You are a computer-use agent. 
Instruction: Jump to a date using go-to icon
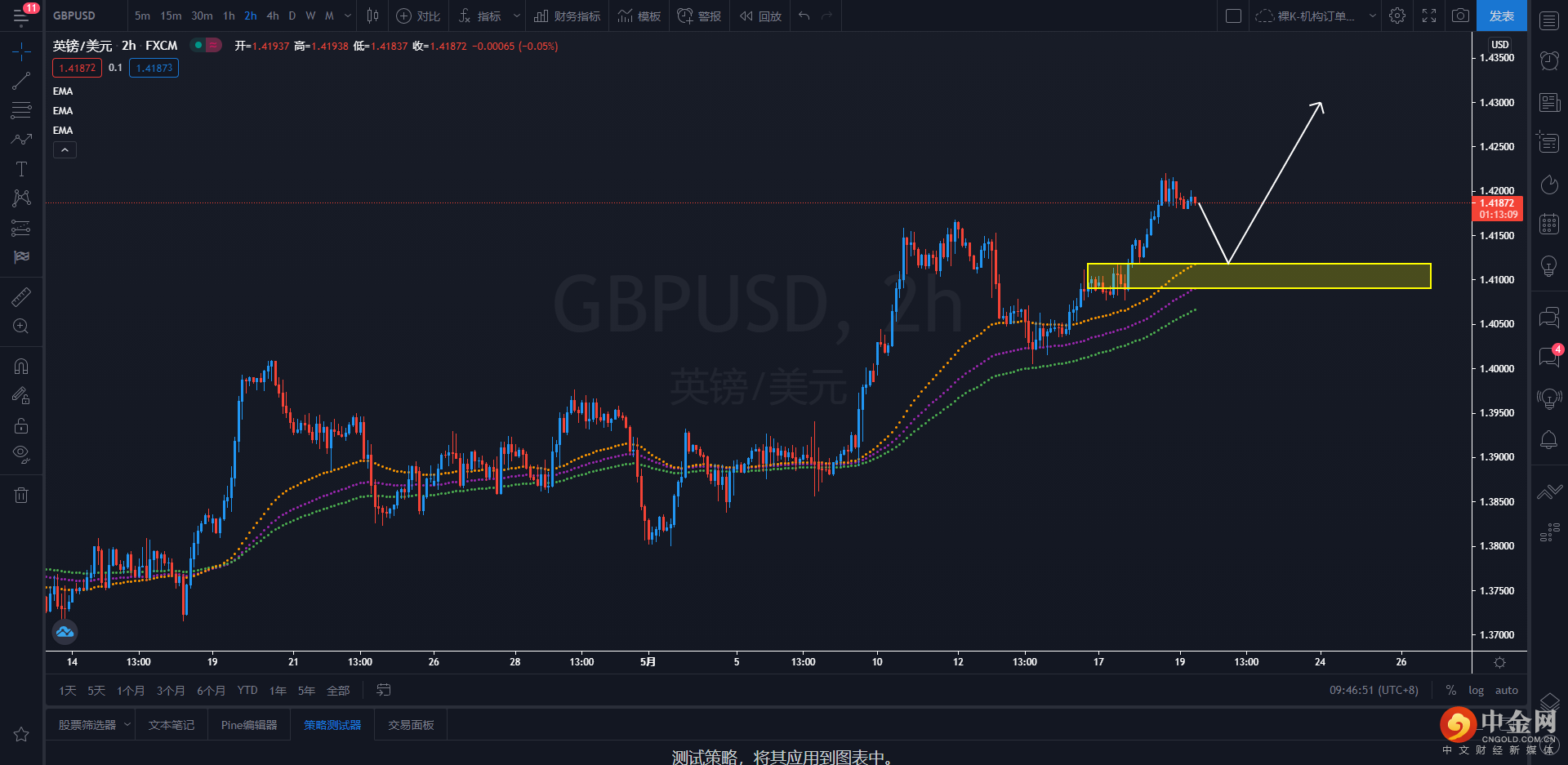(x=383, y=690)
